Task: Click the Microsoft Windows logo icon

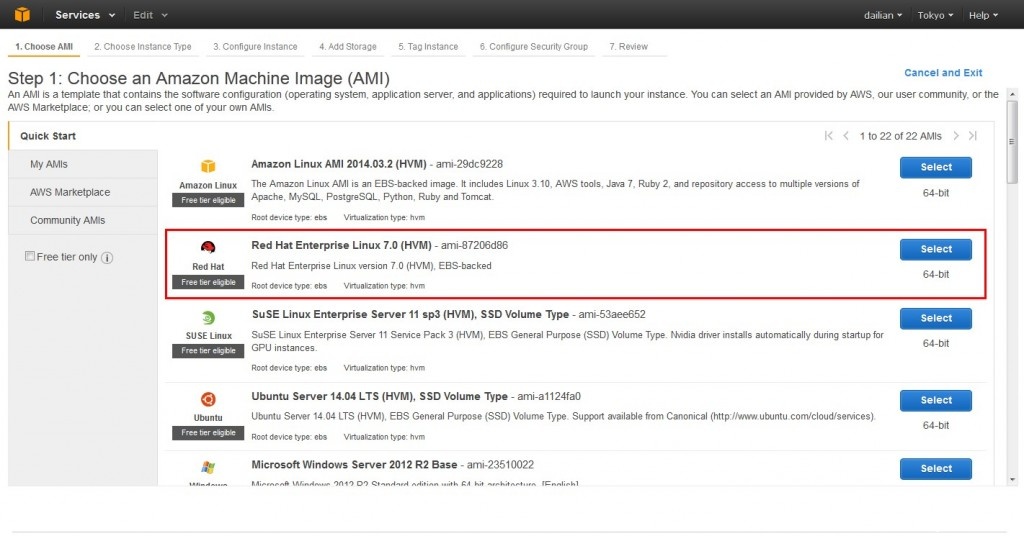Action: tap(208, 468)
